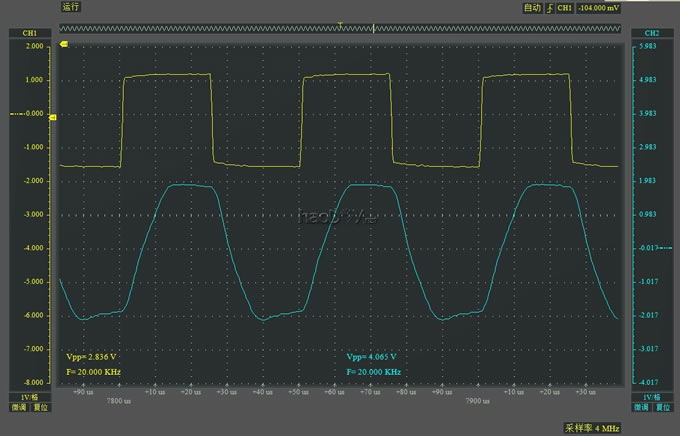Click the yellow trigger position marker in overview
The image size is (680, 436).
tap(341, 24)
